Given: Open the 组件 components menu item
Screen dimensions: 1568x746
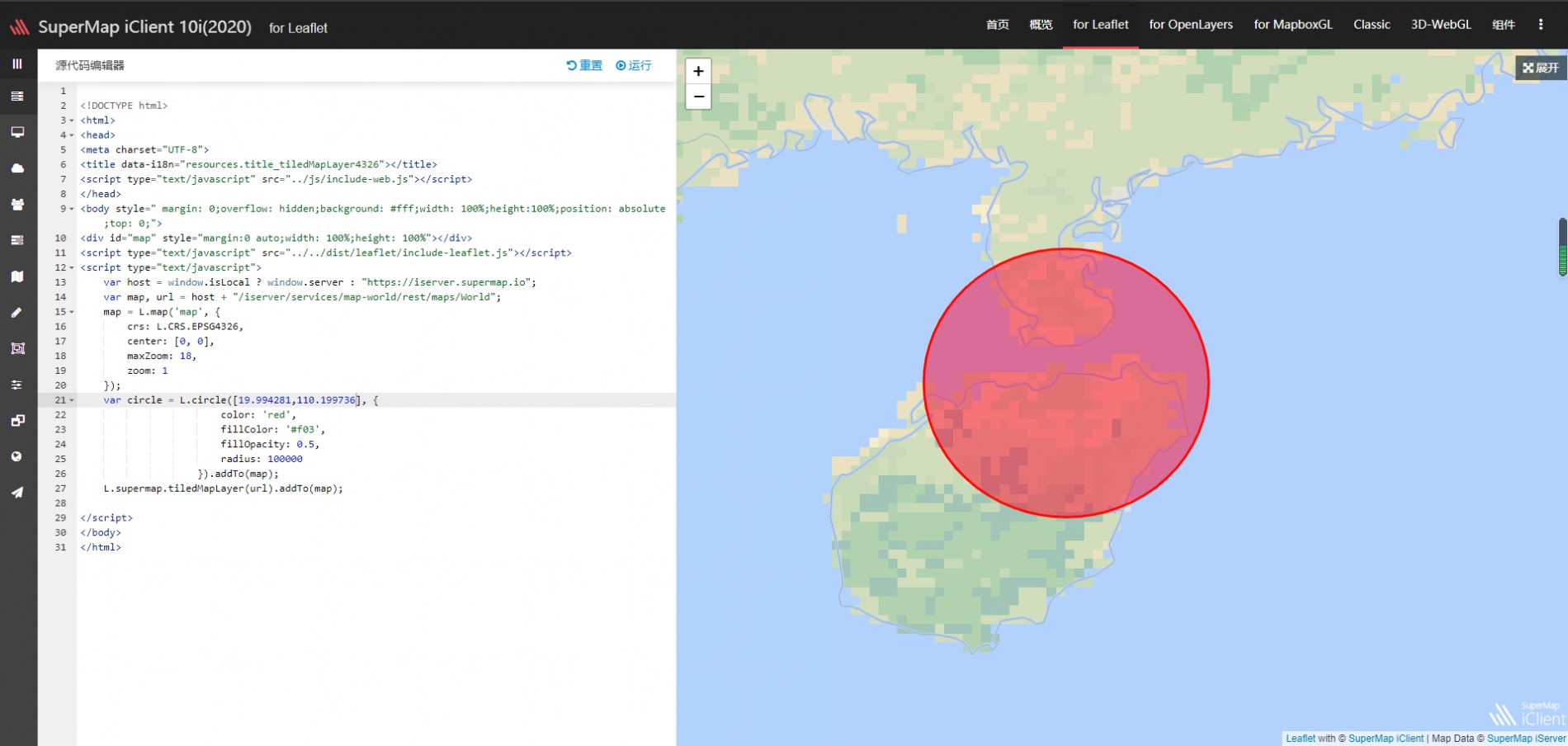Looking at the screenshot, I should [x=1504, y=25].
